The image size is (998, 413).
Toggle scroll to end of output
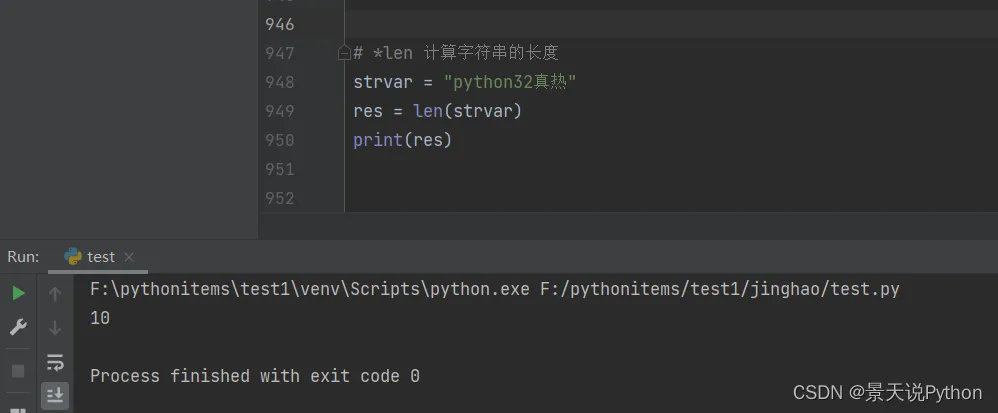point(55,395)
